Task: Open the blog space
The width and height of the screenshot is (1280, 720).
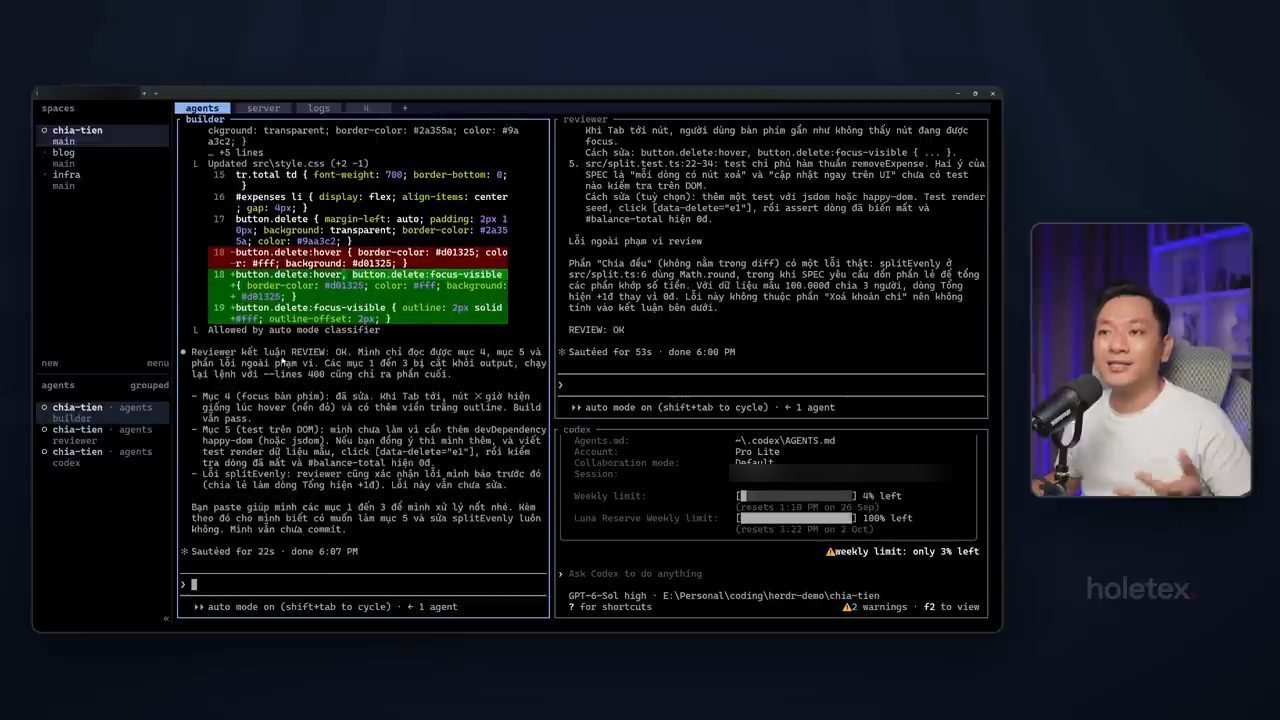Action: pyautogui.click(x=64, y=153)
